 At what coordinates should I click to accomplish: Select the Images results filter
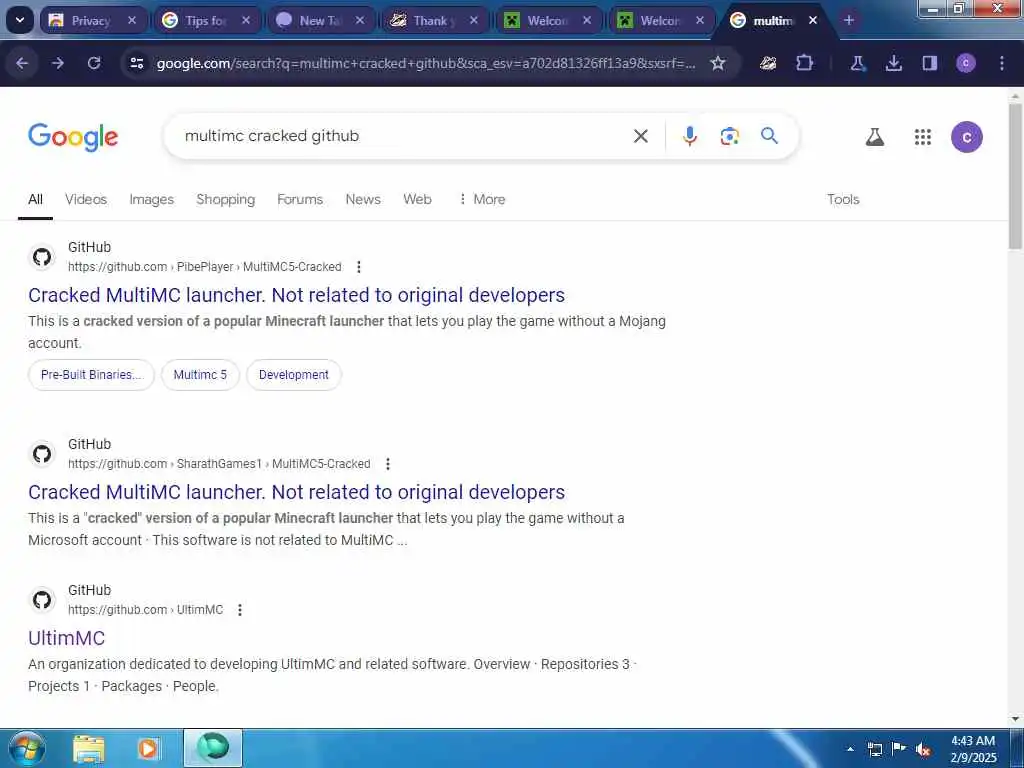coord(152,199)
